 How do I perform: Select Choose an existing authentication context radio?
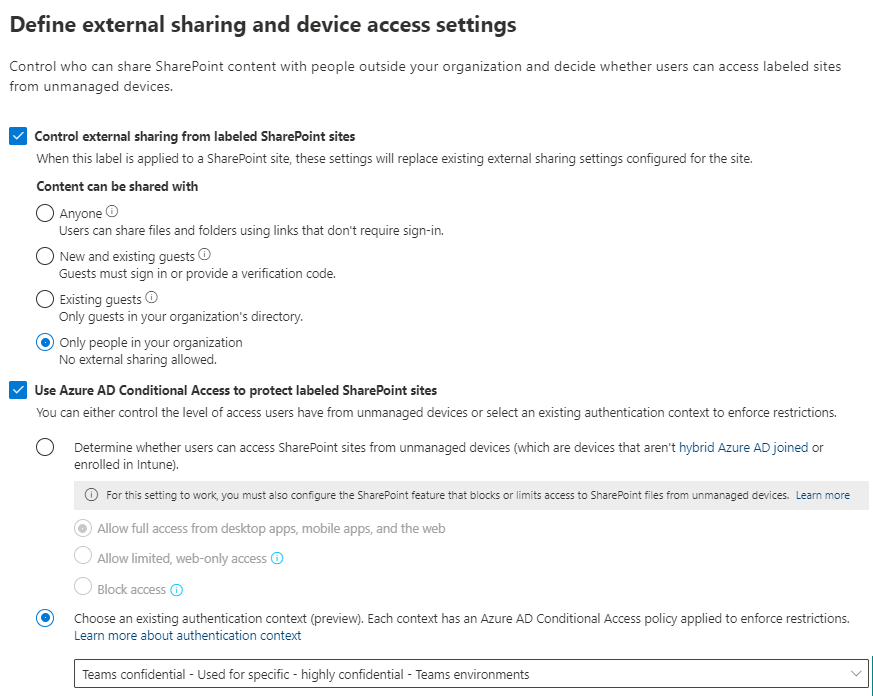click(45, 619)
